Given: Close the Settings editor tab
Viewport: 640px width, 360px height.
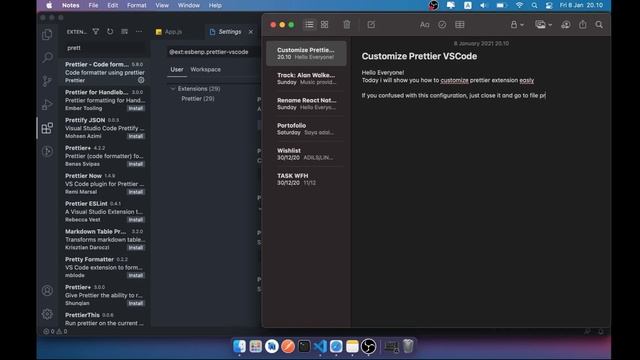Looking at the screenshot, I should pyautogui.click(x=251, y=31).
